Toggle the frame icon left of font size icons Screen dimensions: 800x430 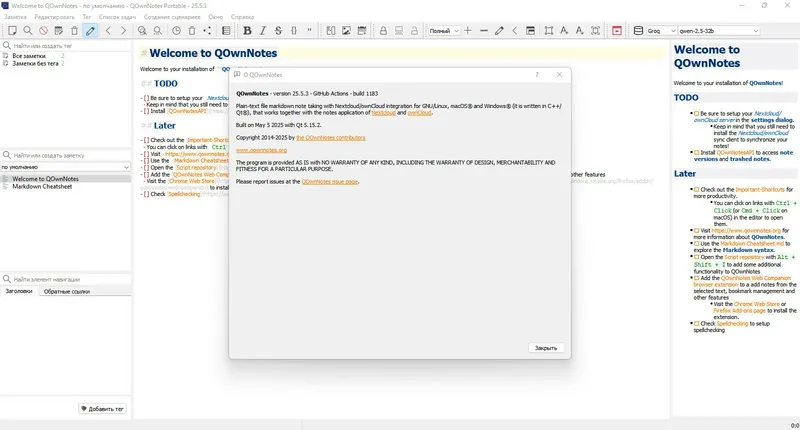[548, 31]
